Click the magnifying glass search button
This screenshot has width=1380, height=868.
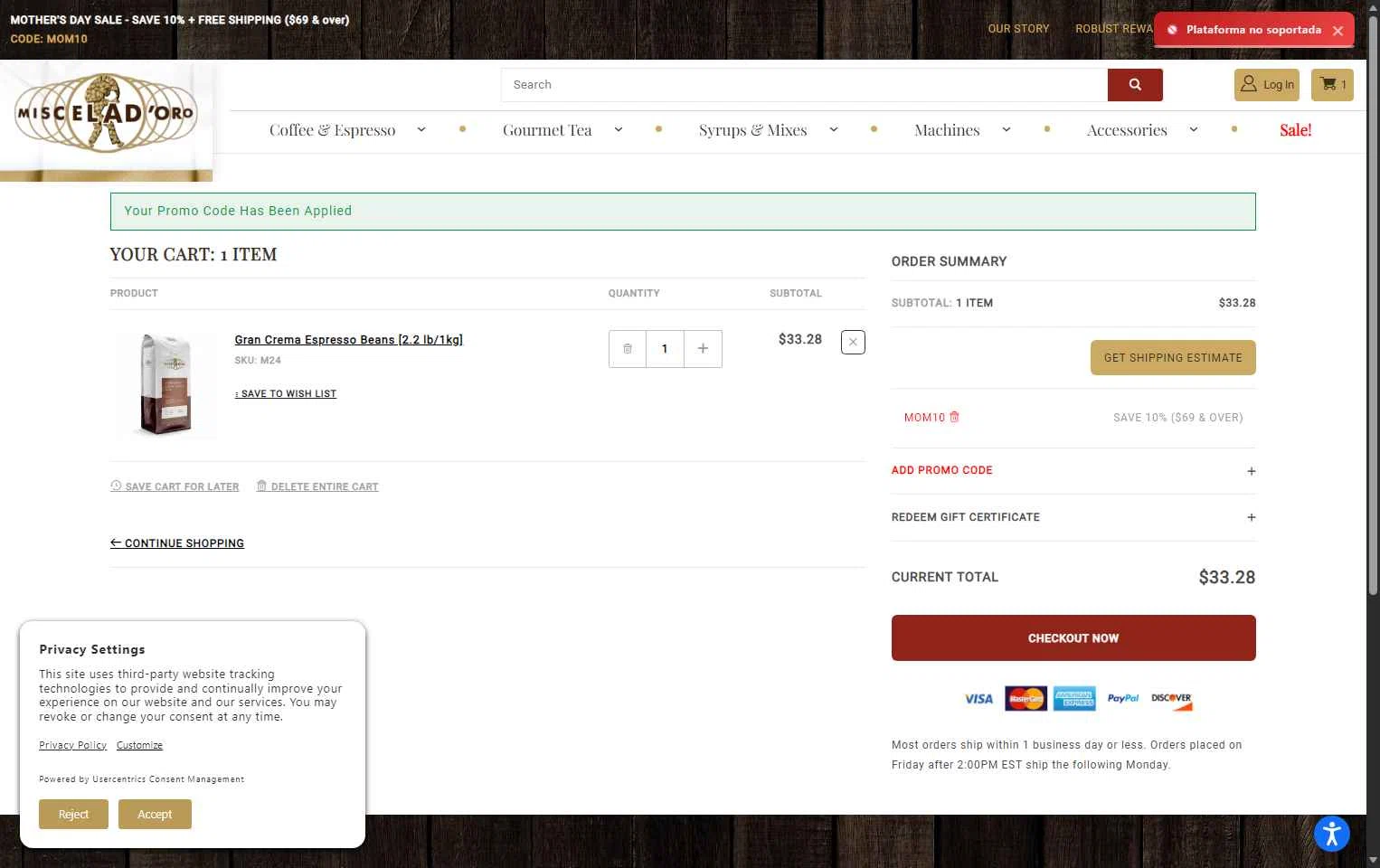1135,85
